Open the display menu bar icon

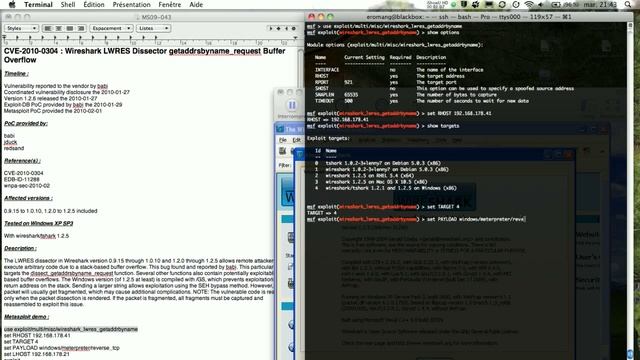tap(489, 4)
